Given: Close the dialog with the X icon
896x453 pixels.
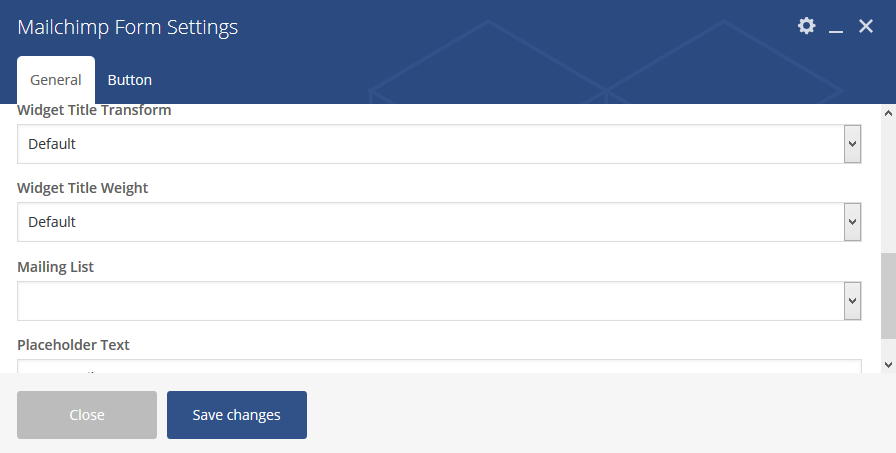Looking at the screenshot, I should click(866, 27).
